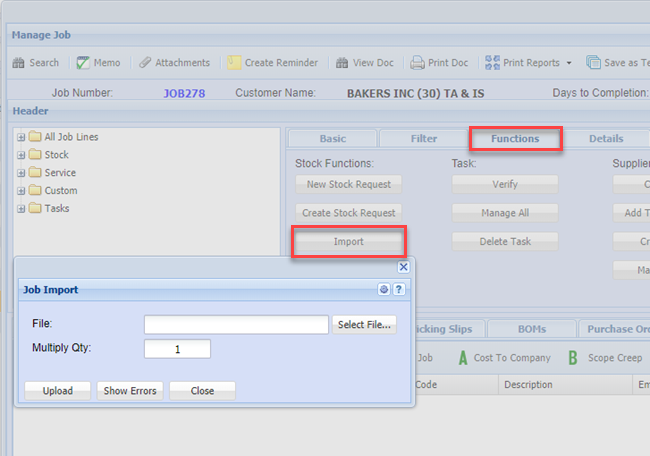Expand the Stock folder node
Screen dimensions: 650x456
click(20, 155)
